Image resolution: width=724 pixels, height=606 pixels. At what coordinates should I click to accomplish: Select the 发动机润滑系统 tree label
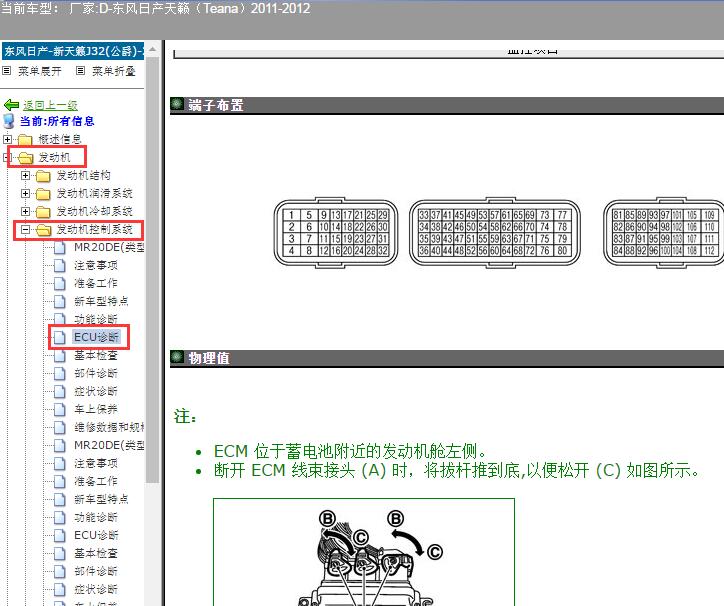(95, 194)
